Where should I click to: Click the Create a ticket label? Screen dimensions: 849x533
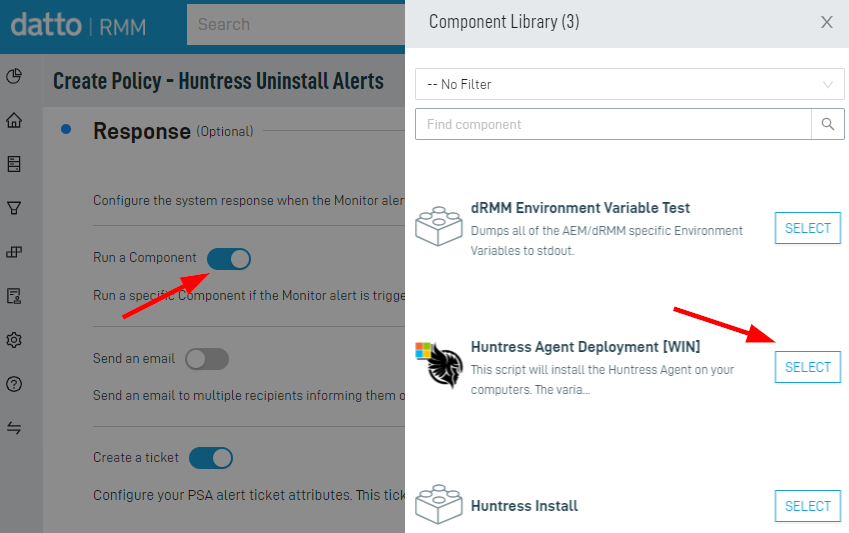[136, 457]
